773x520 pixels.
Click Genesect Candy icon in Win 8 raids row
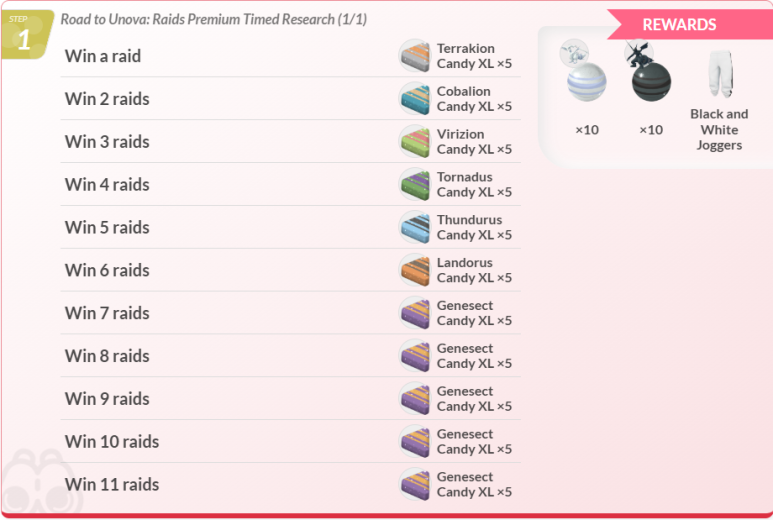click(415, 356)
